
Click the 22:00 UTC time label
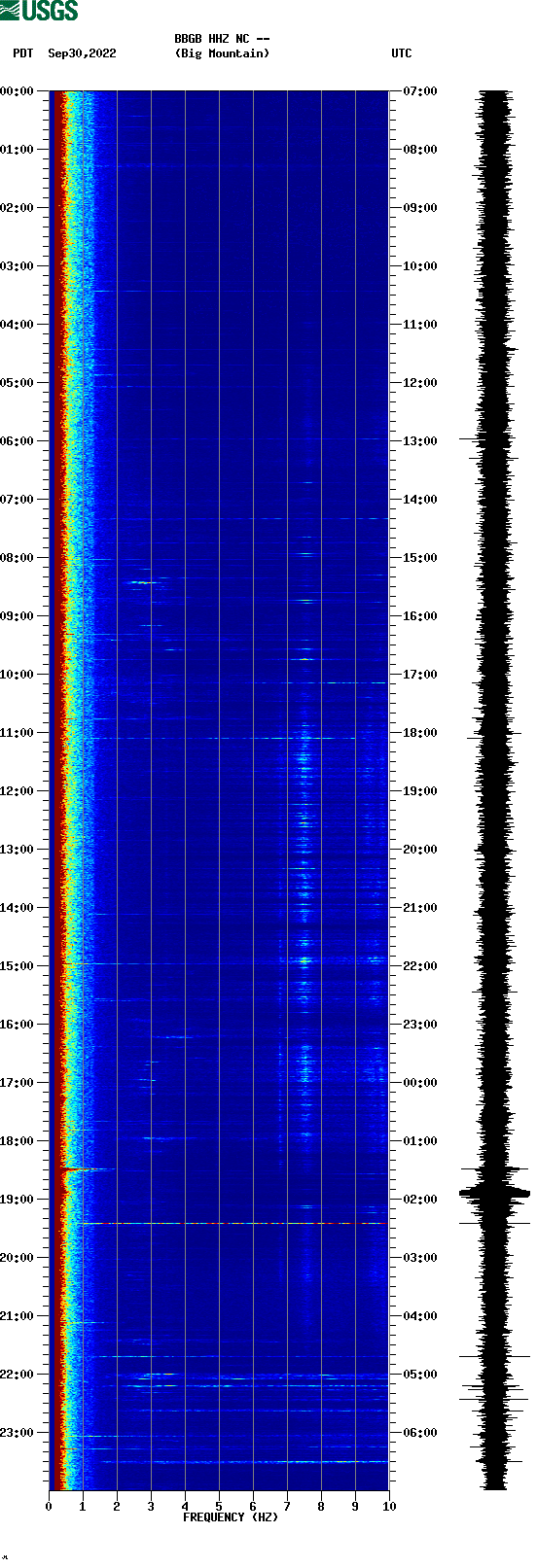420,966
